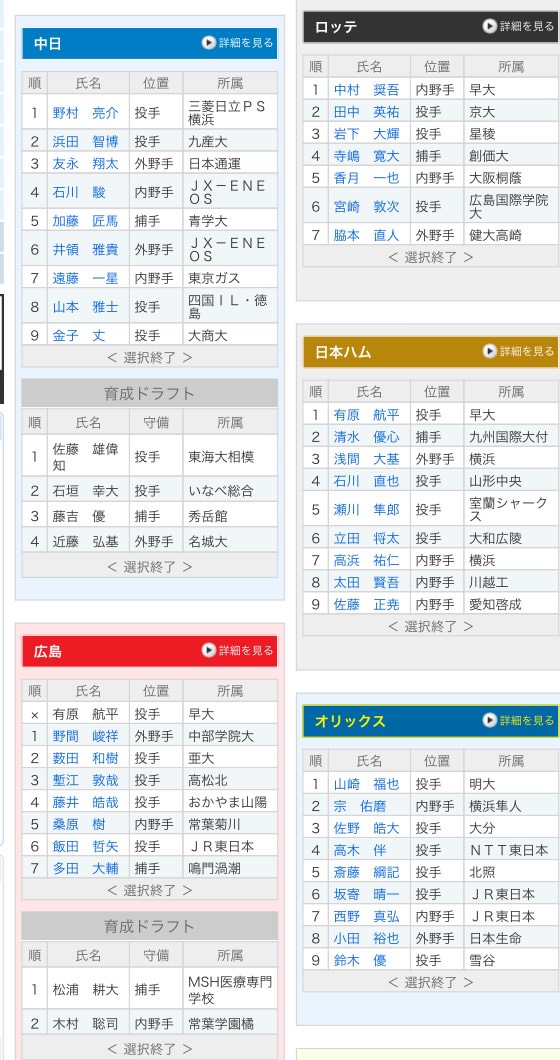This screenshot has height=1060, width=560.
Task: Open player link 高浜 祐仁
Action: [366, 560]
